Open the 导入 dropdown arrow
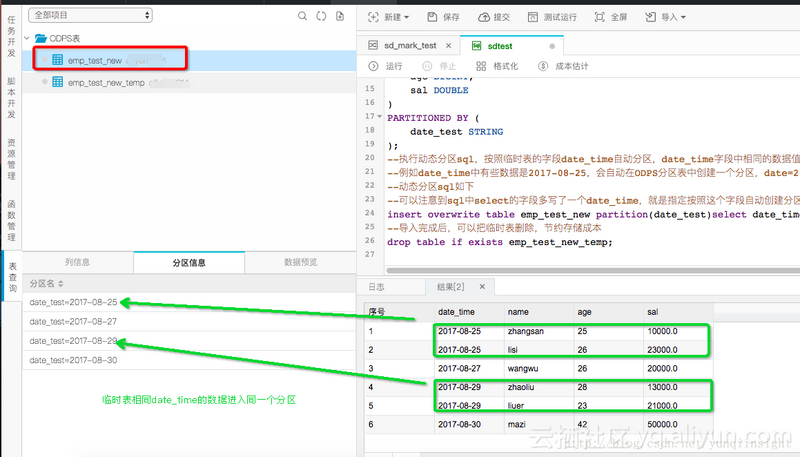This screenshot has width=800, height=457. (683, 17)
